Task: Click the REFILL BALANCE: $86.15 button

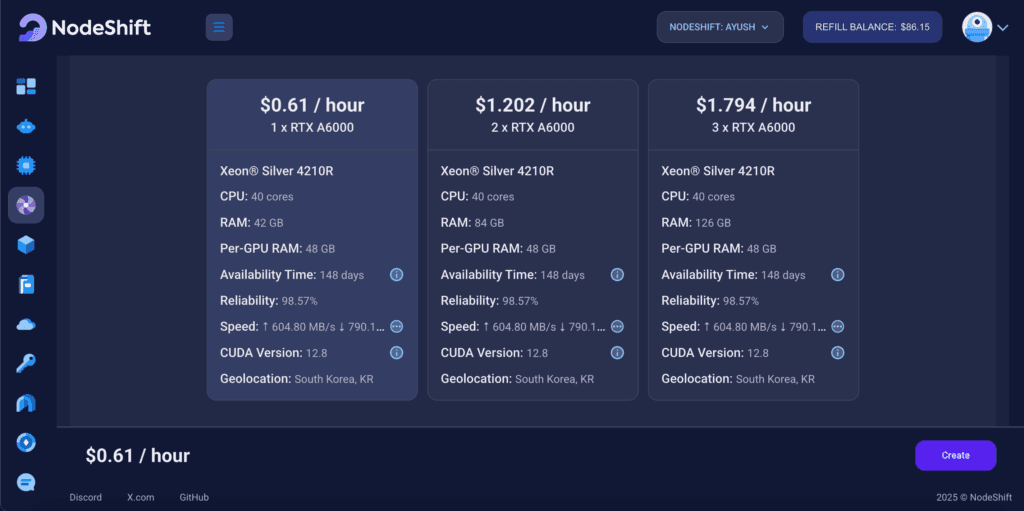Action: [872, 27]
